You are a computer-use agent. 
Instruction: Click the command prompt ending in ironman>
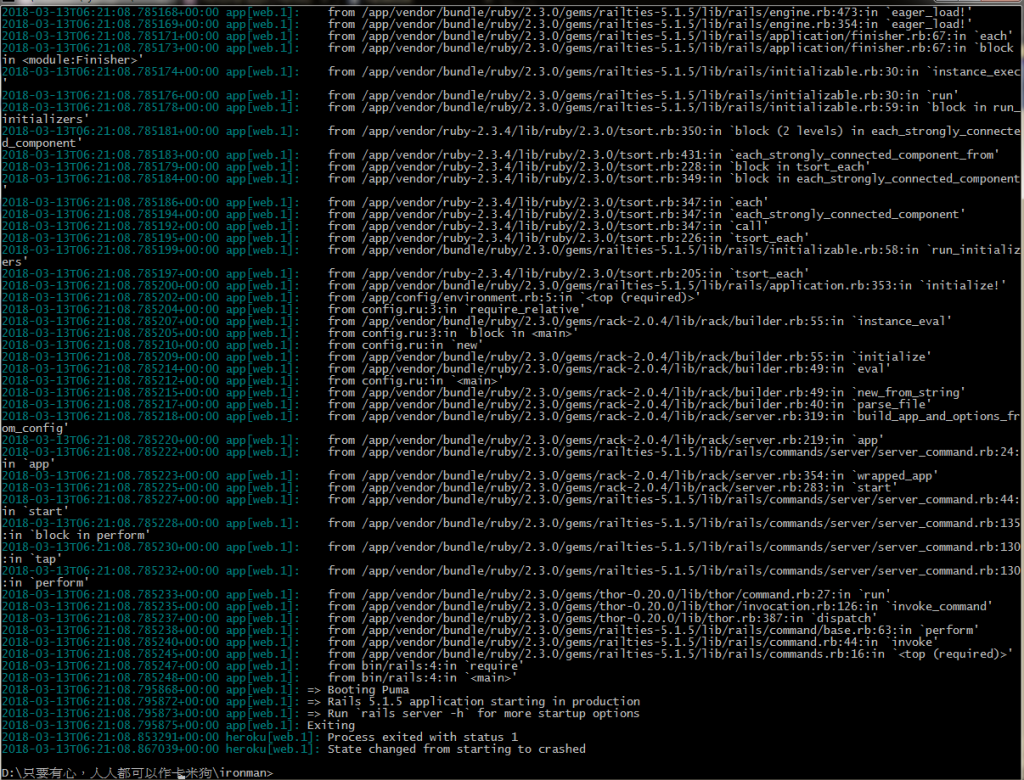click(137, 773)
